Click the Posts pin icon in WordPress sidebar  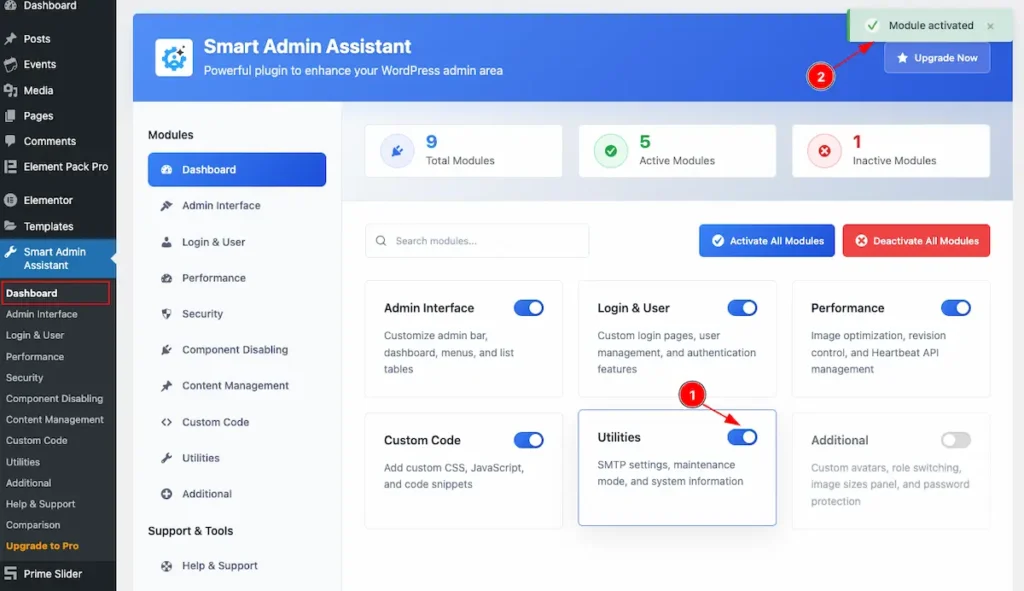tap(10, 39)
